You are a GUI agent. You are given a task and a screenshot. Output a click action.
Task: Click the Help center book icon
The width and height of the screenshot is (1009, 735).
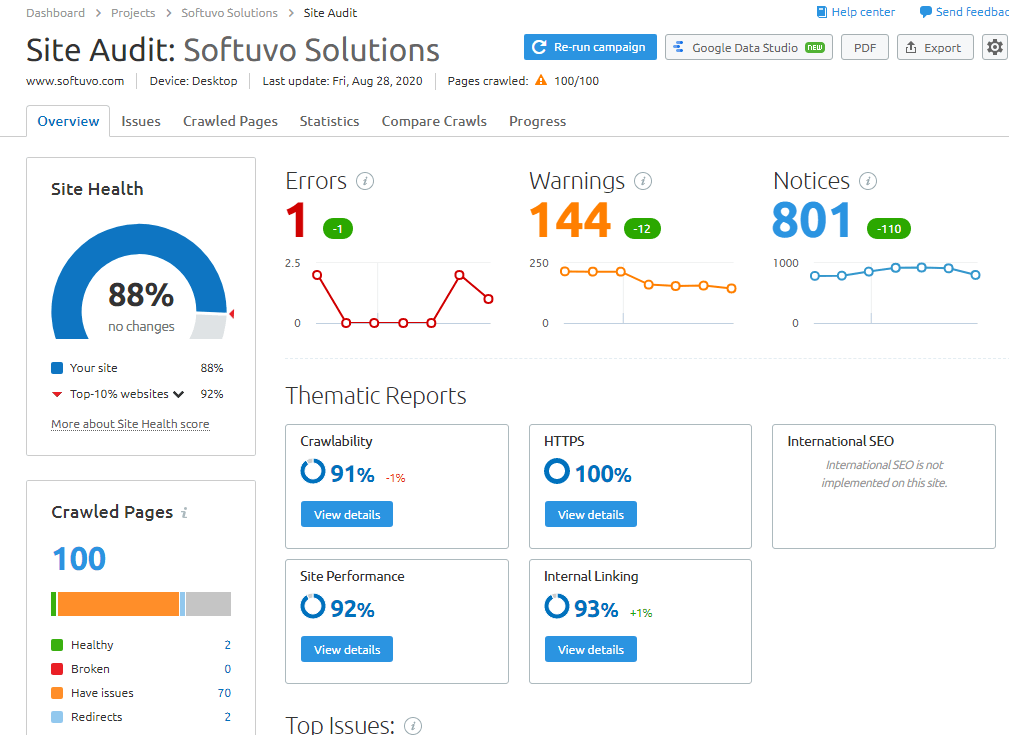click(822, 12)
